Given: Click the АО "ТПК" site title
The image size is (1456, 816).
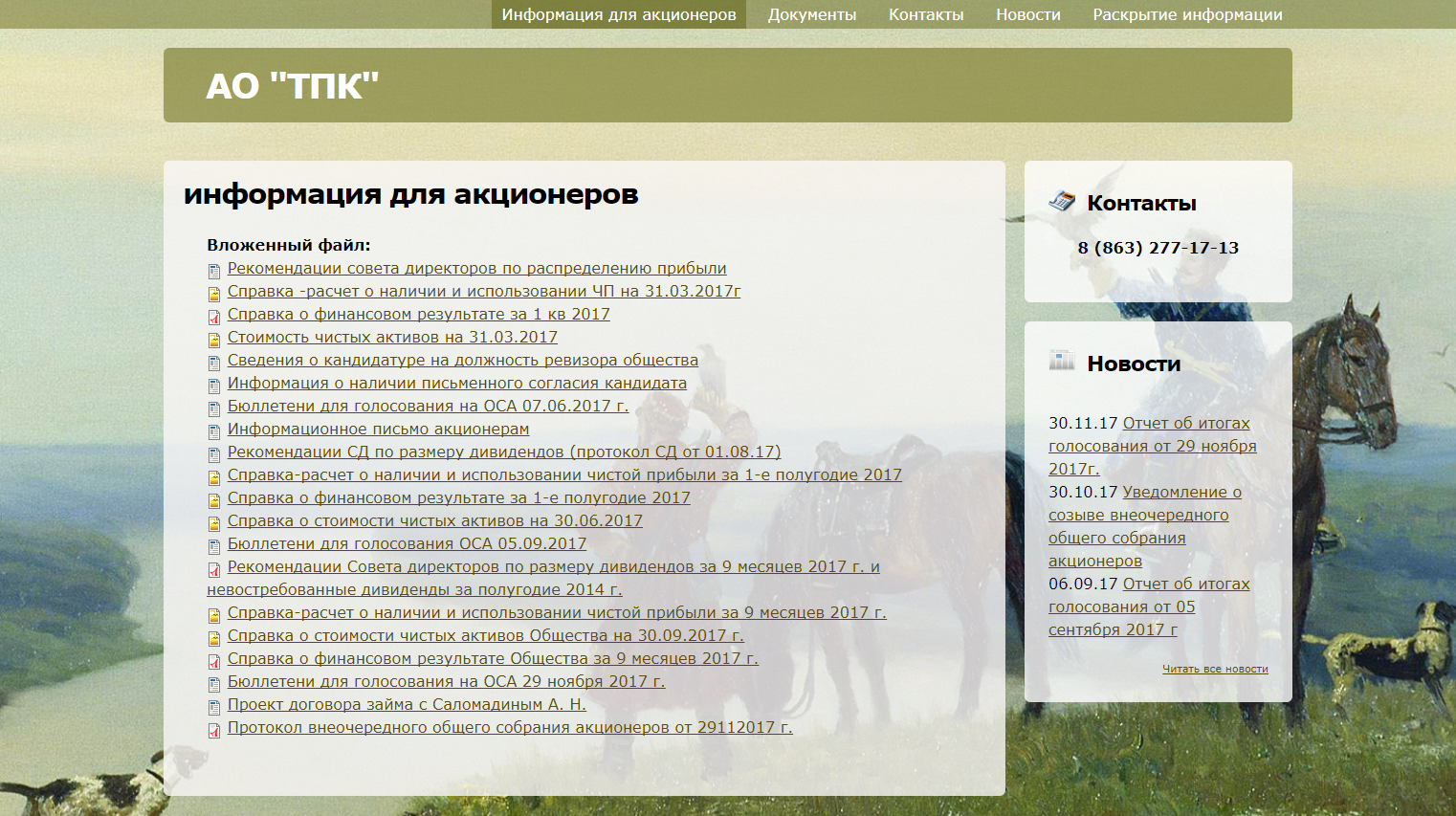Looking at the screenshot, I should tap(293, 86).
